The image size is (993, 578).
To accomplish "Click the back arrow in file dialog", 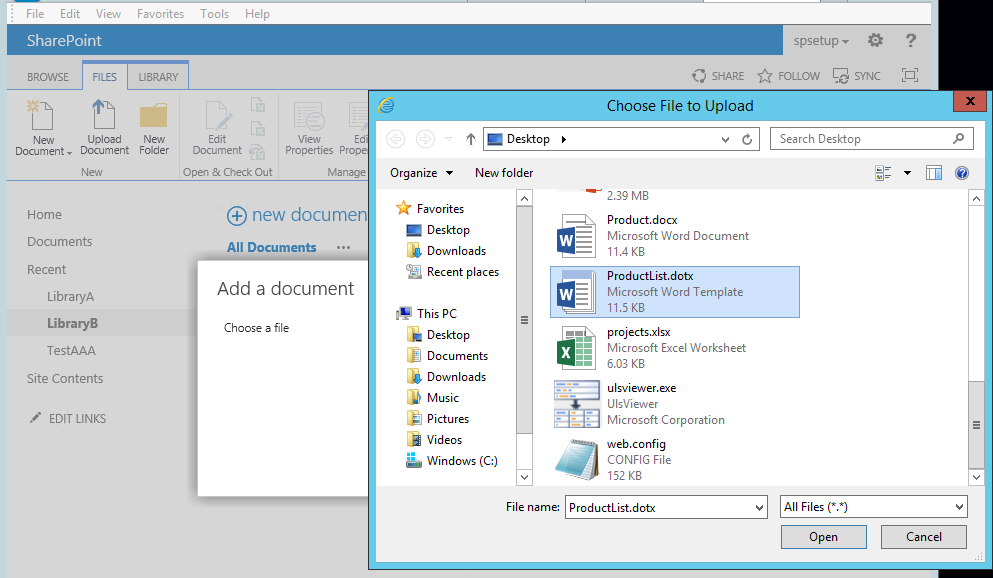I will coord(396,139).
